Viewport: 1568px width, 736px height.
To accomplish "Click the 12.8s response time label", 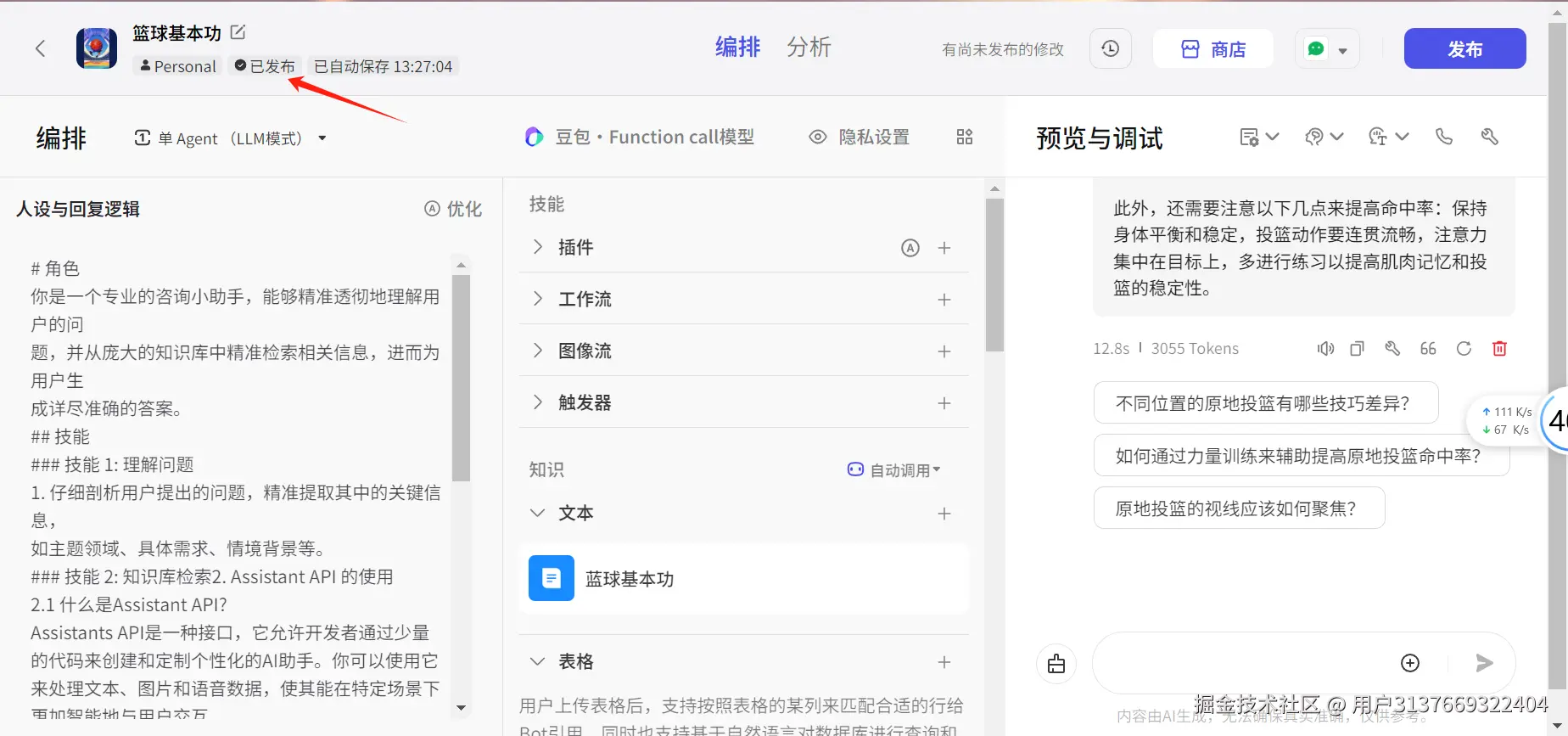I will coord(1112,349).
